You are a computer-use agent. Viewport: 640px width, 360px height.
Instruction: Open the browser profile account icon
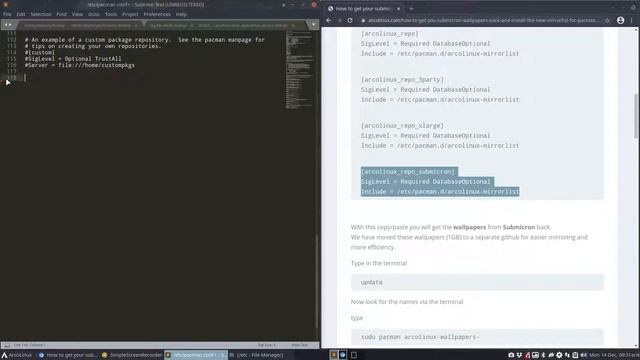[x=620, y=20]
